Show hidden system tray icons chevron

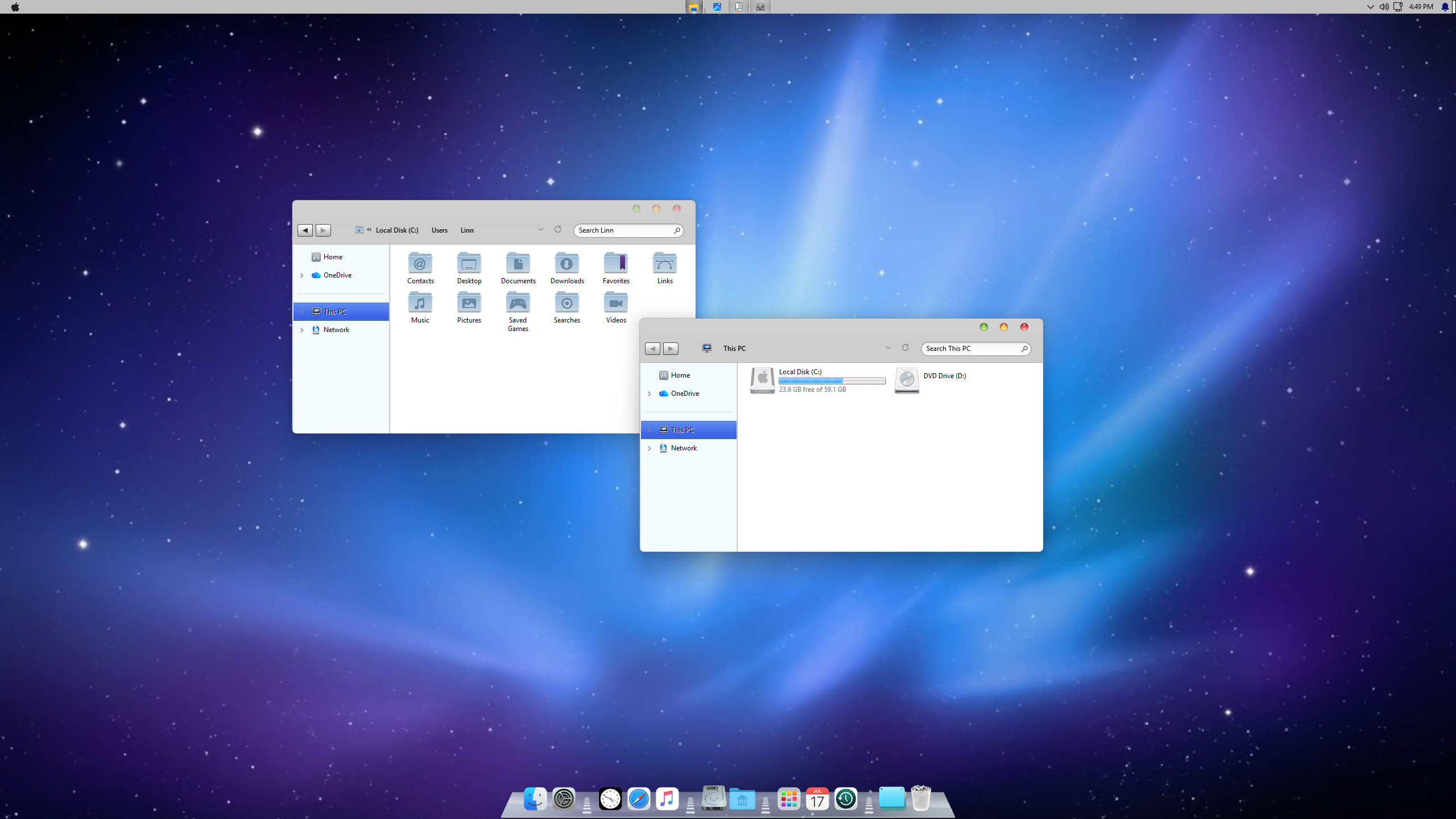[1370, 7]
